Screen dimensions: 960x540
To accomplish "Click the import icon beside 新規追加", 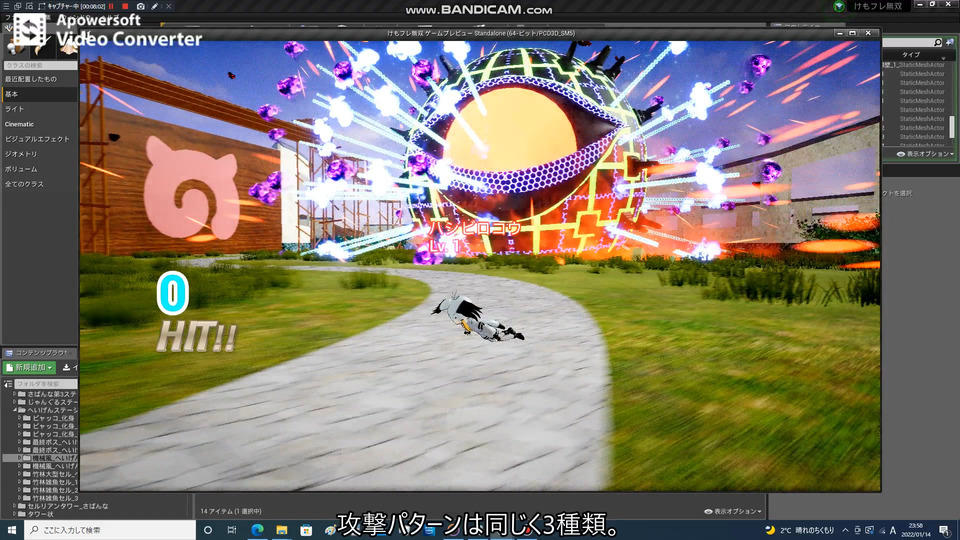I will pos(66,367).
